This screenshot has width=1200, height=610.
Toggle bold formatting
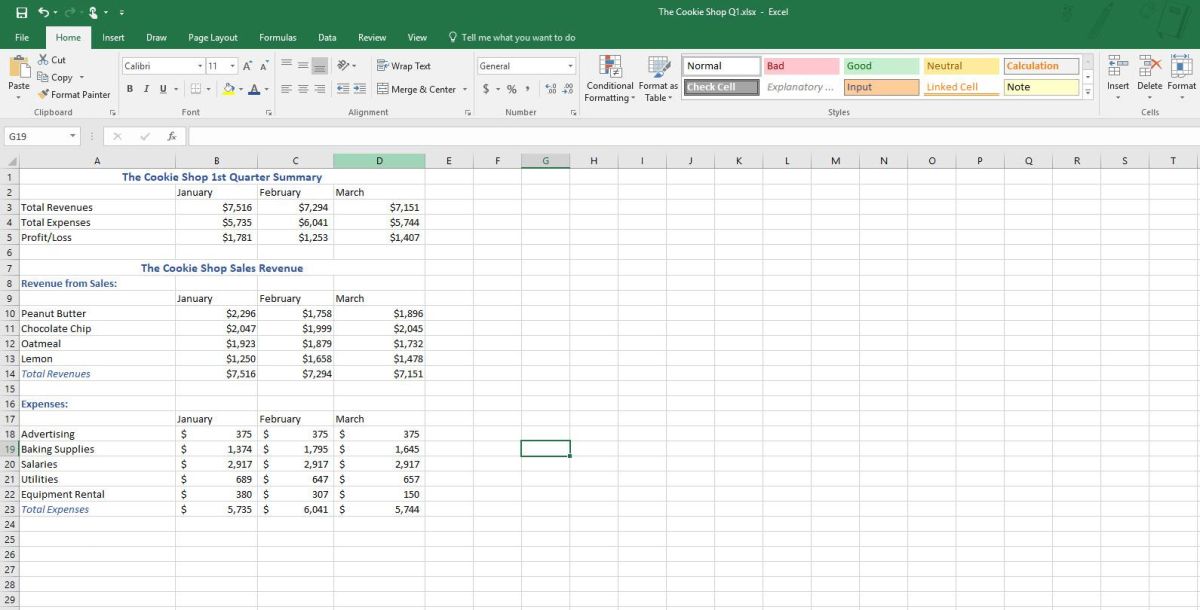click(129, 88)
